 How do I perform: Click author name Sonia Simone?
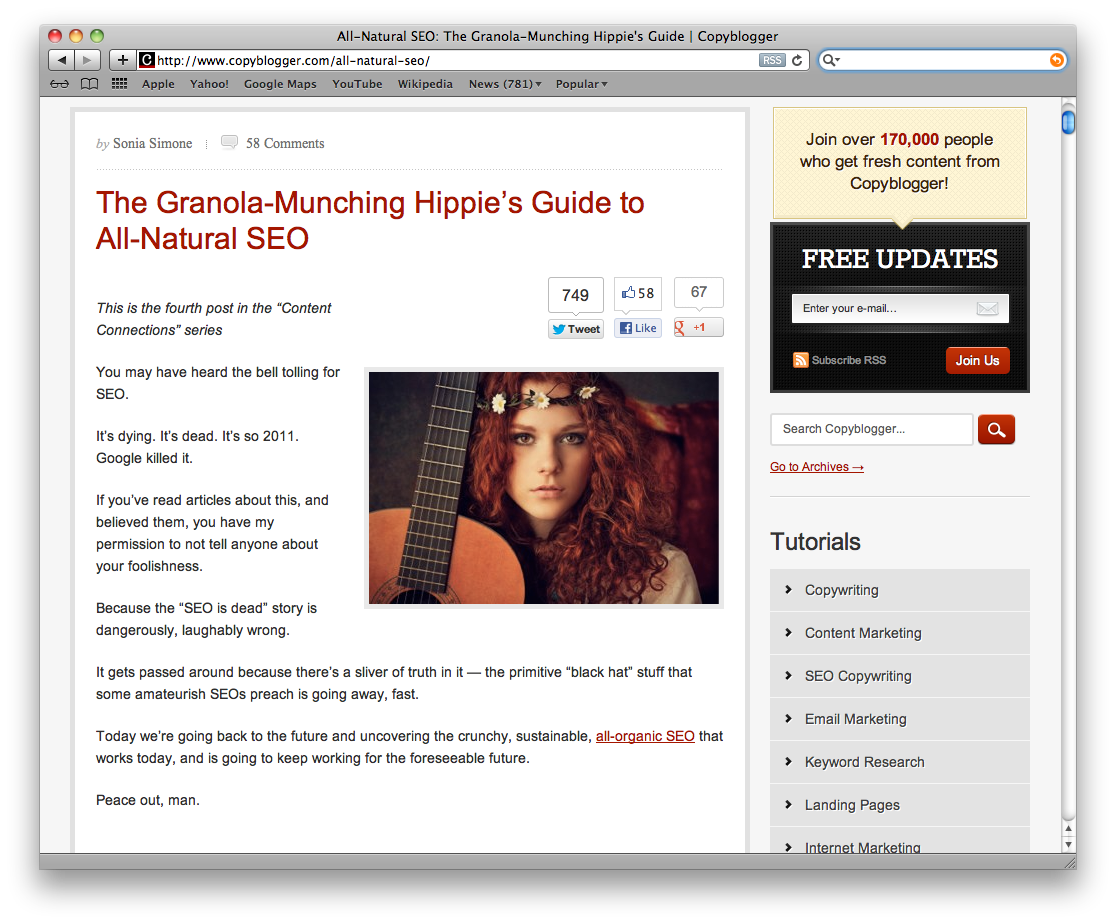(152, 143)
